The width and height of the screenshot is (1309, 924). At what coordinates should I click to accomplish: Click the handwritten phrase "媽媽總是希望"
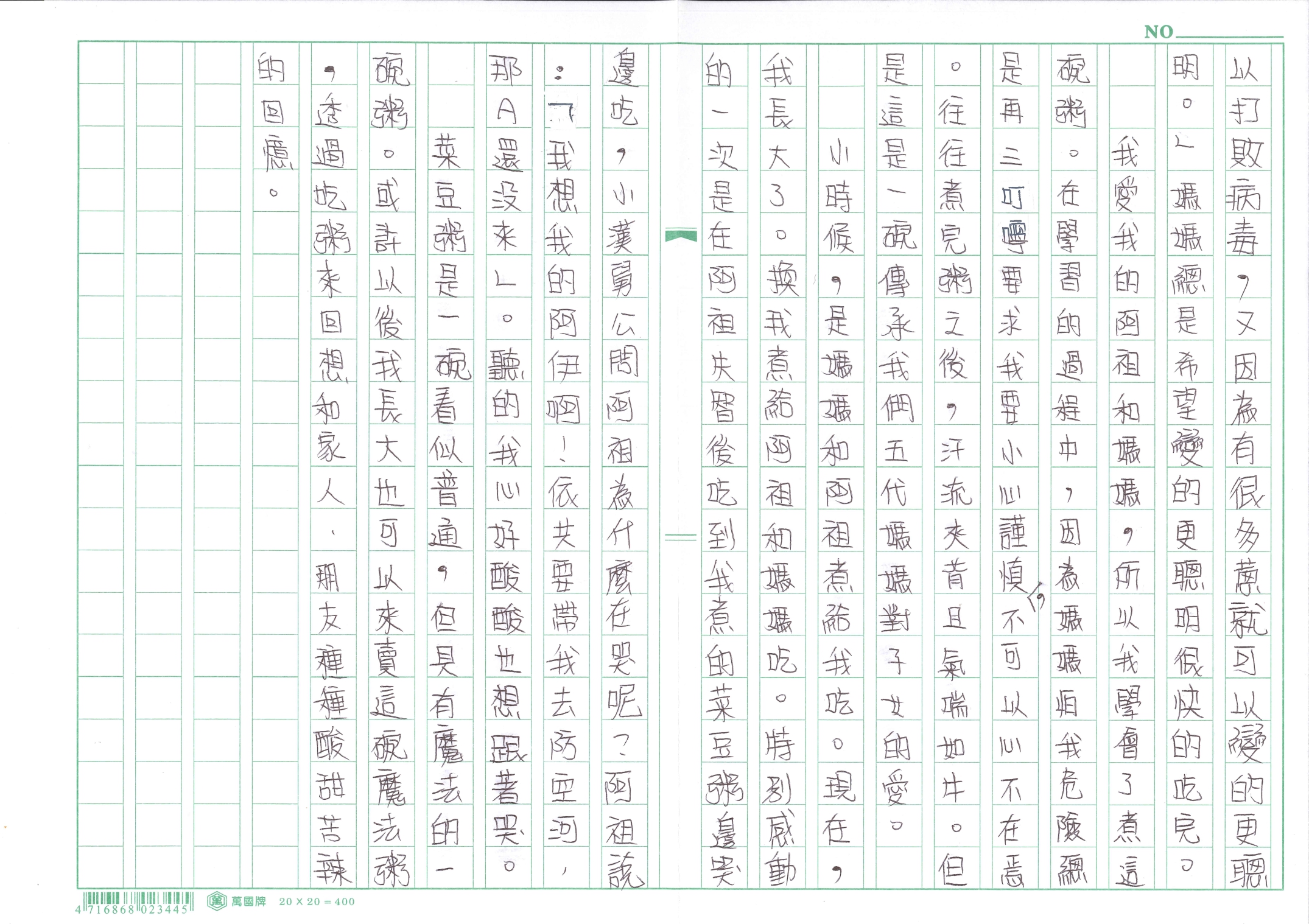[1187, 302]
